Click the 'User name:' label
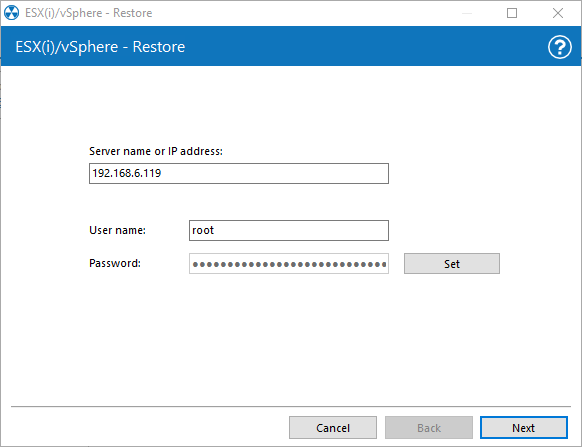Screen dimensions: 582x447 tap(117, 230)
